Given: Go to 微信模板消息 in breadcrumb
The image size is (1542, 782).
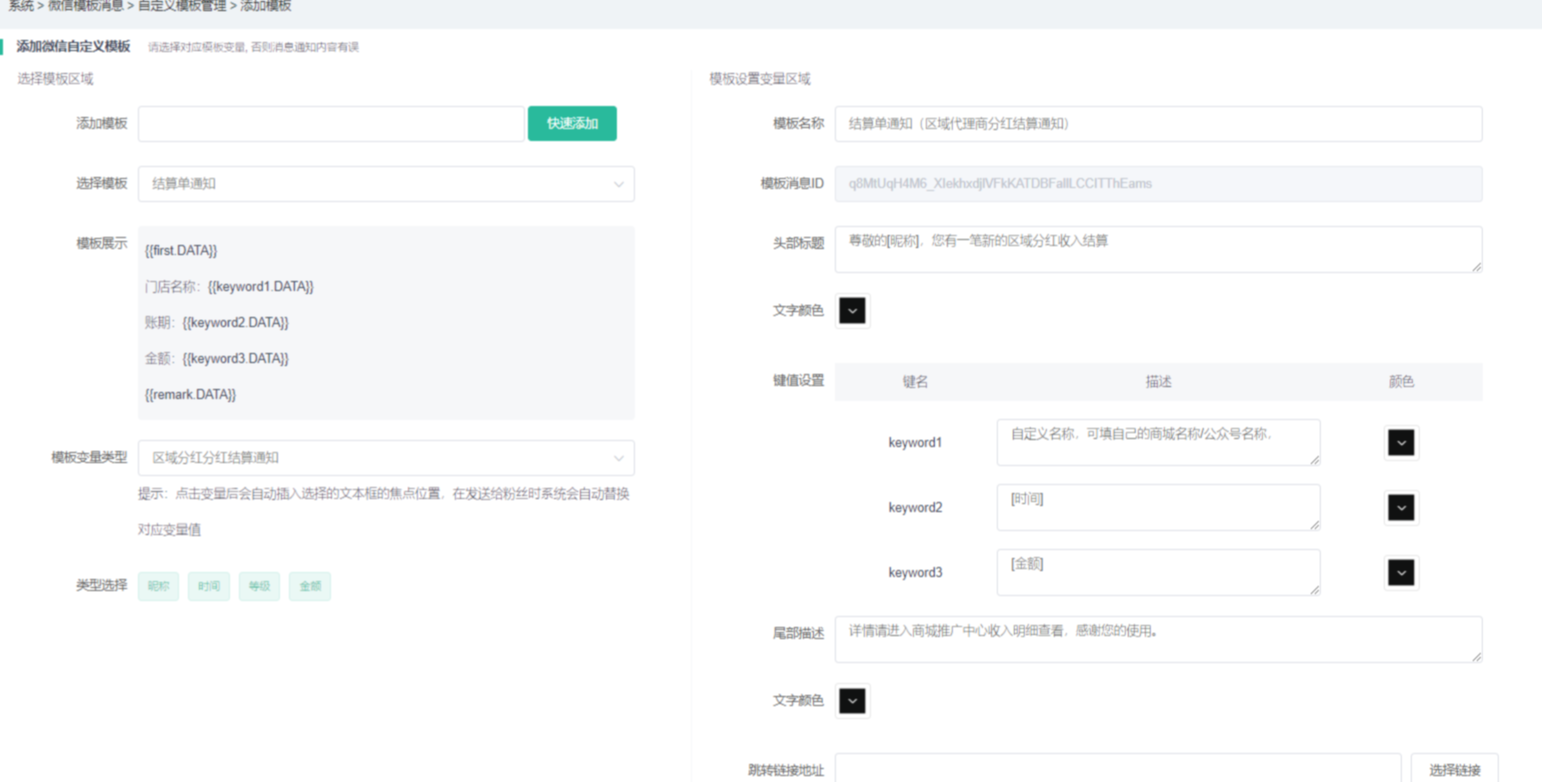Looking at the screenshot, I should pos(86,6).
